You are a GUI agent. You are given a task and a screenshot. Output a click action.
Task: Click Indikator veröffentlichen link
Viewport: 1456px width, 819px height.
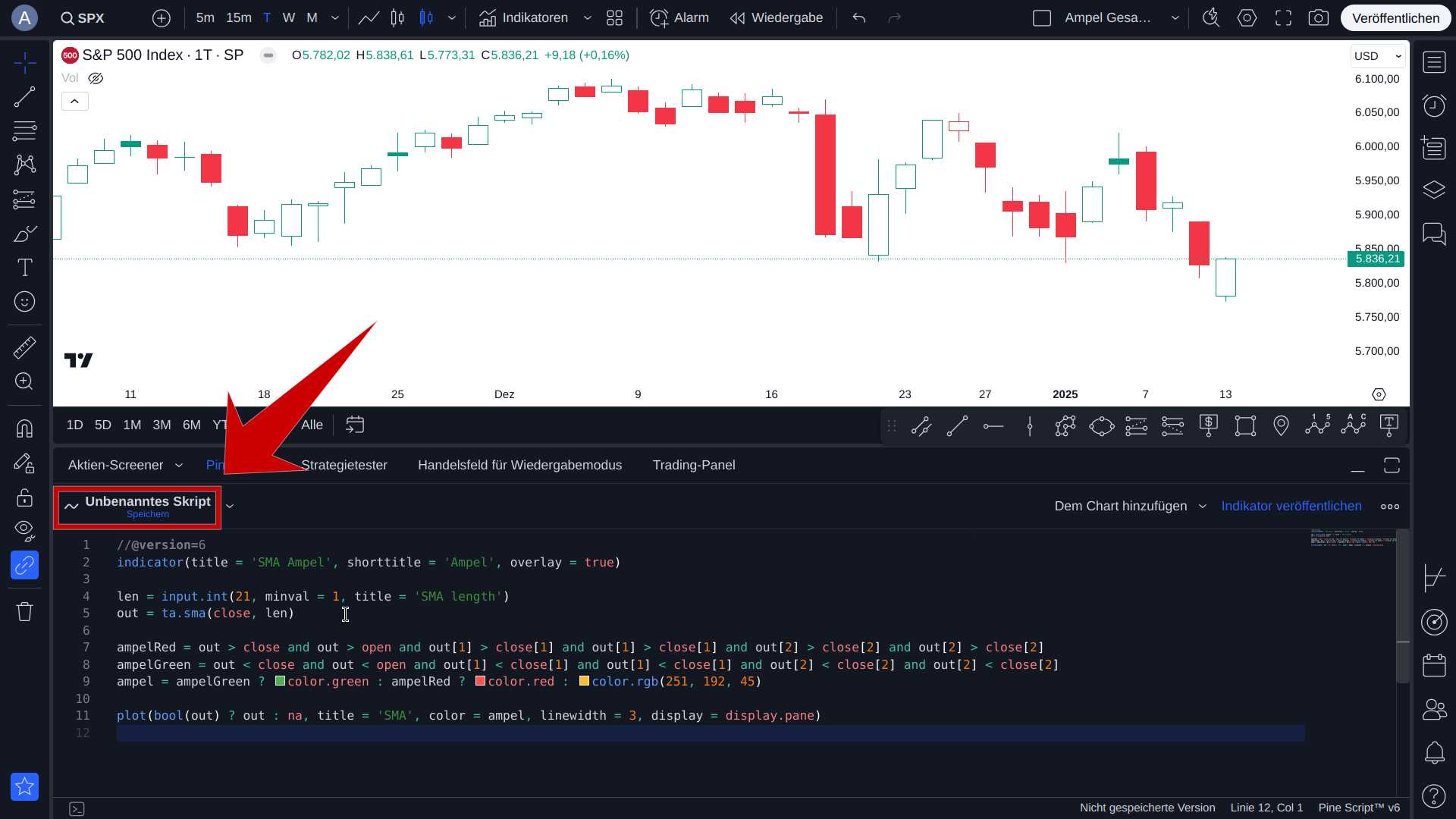(x=1291, y=506)
